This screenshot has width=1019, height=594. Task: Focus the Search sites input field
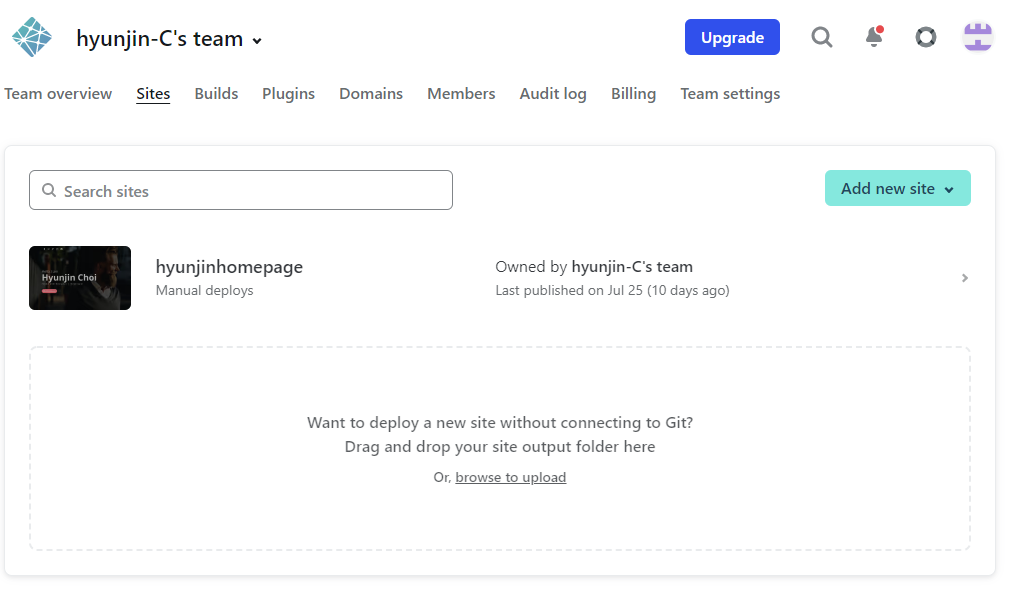point(240,190)
